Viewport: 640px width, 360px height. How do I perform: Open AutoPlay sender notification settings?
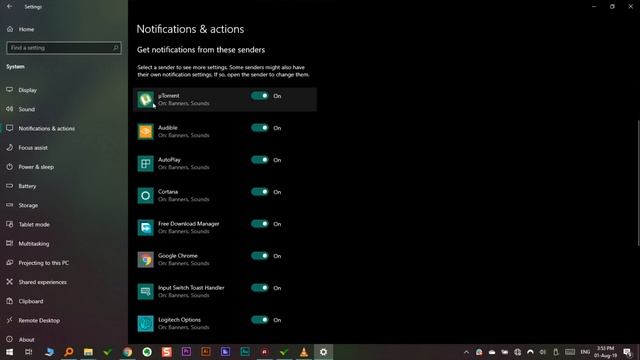click(224, 163)
